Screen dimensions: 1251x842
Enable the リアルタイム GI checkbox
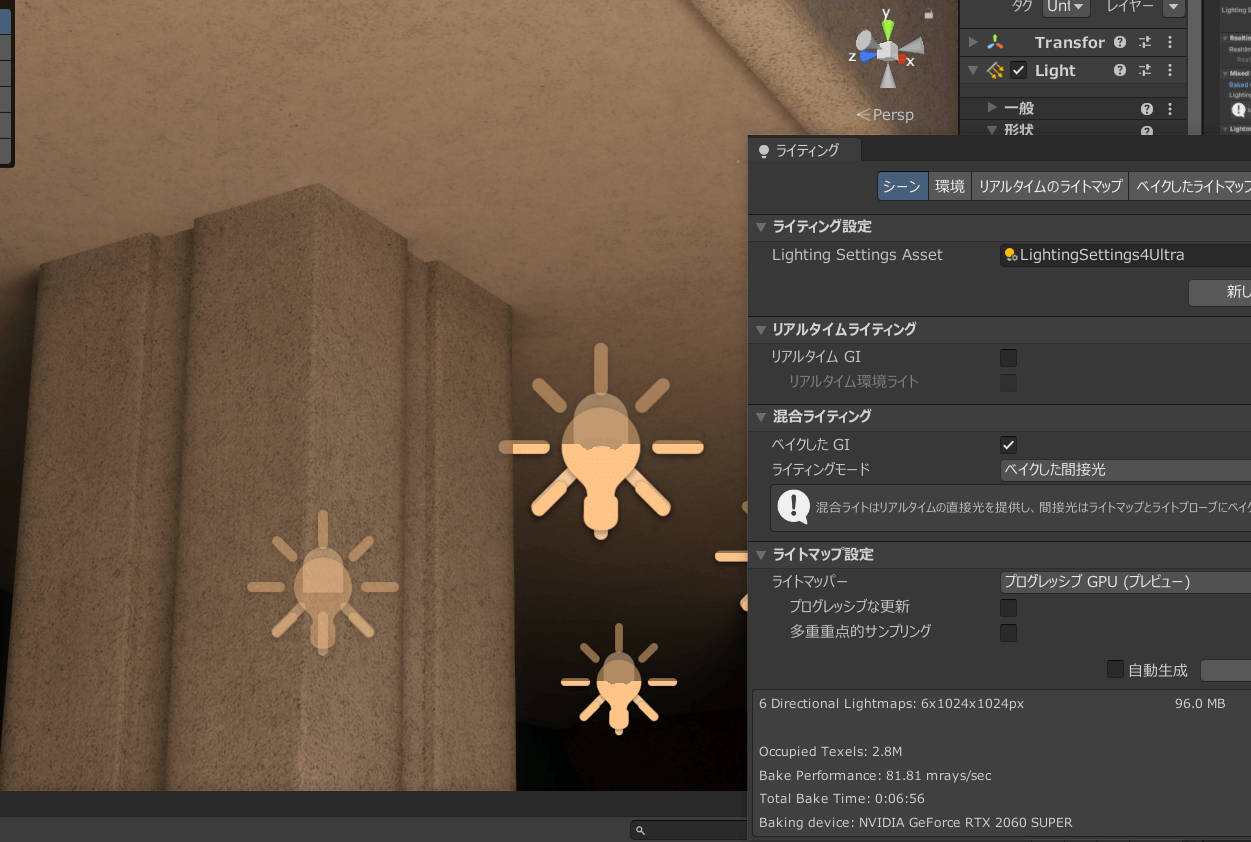[1008, 357]
